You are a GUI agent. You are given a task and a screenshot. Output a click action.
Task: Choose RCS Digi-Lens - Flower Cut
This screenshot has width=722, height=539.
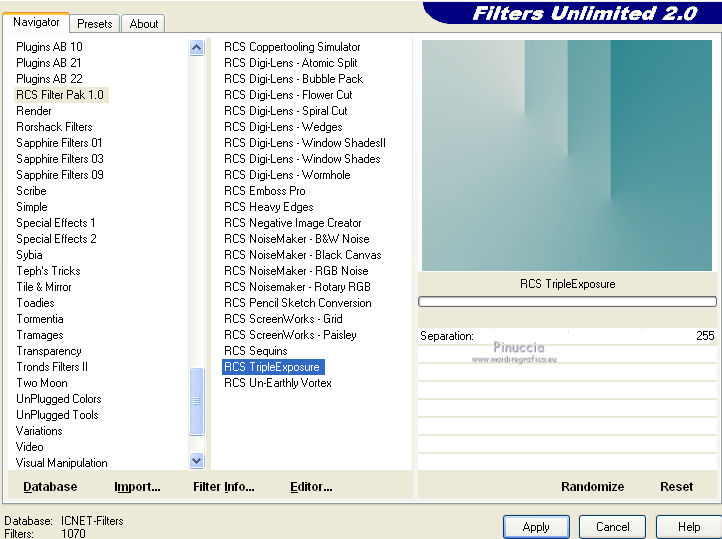tap(288, 95)
